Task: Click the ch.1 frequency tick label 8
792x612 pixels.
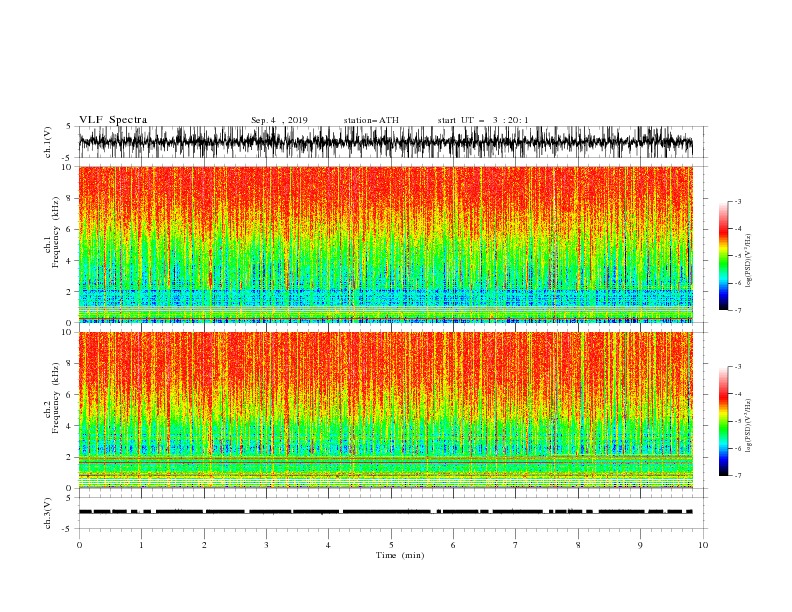Action: coord(70,198)
